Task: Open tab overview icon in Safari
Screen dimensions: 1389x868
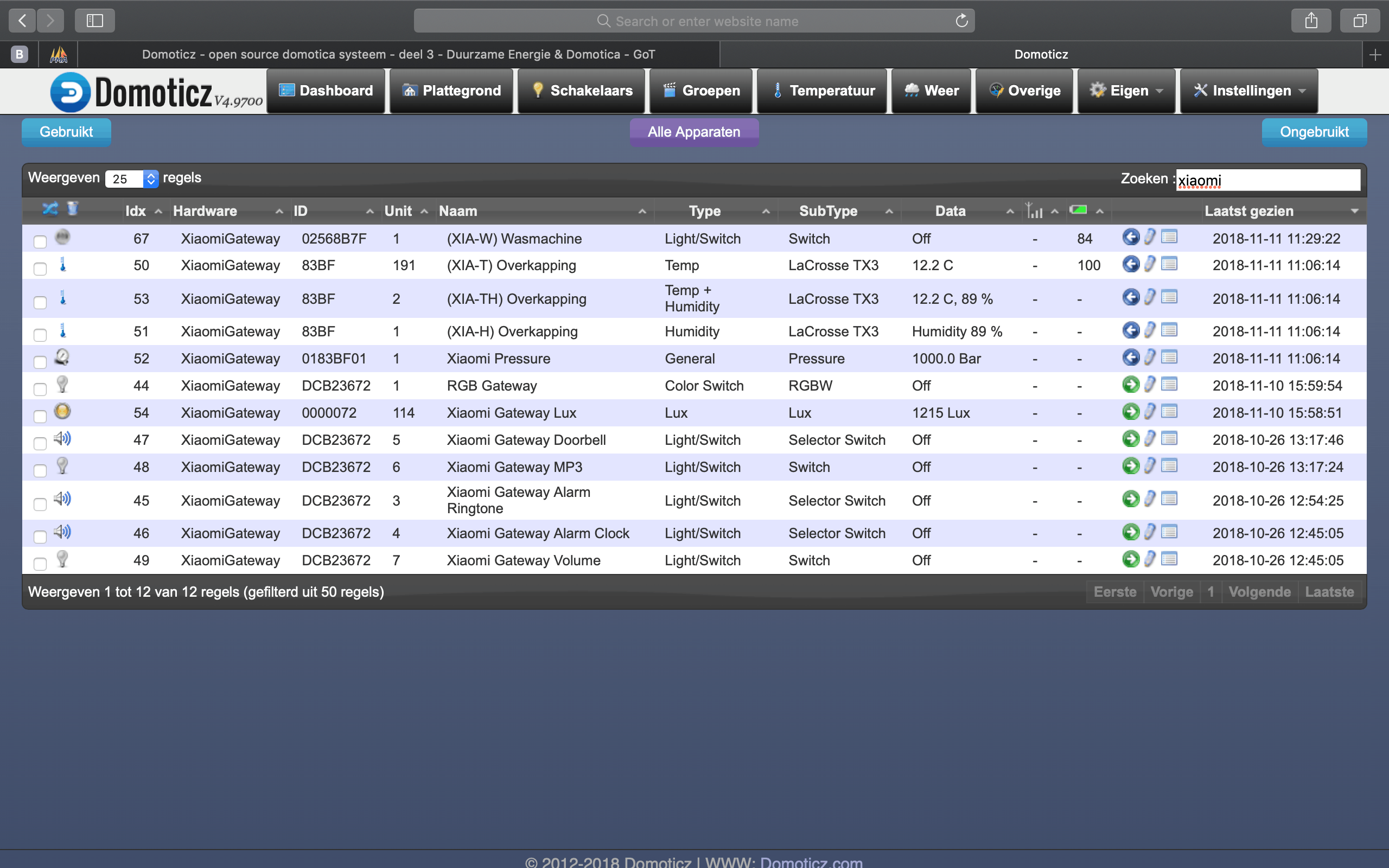Action: 1360,21
